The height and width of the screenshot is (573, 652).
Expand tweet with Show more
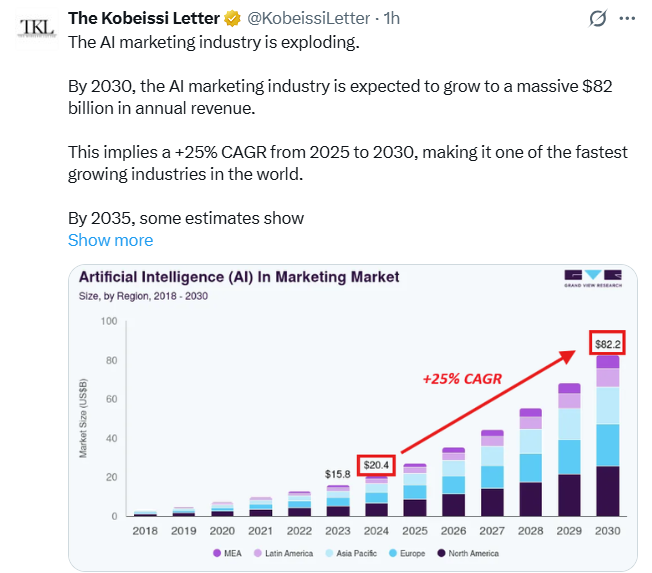pos(111,240)
